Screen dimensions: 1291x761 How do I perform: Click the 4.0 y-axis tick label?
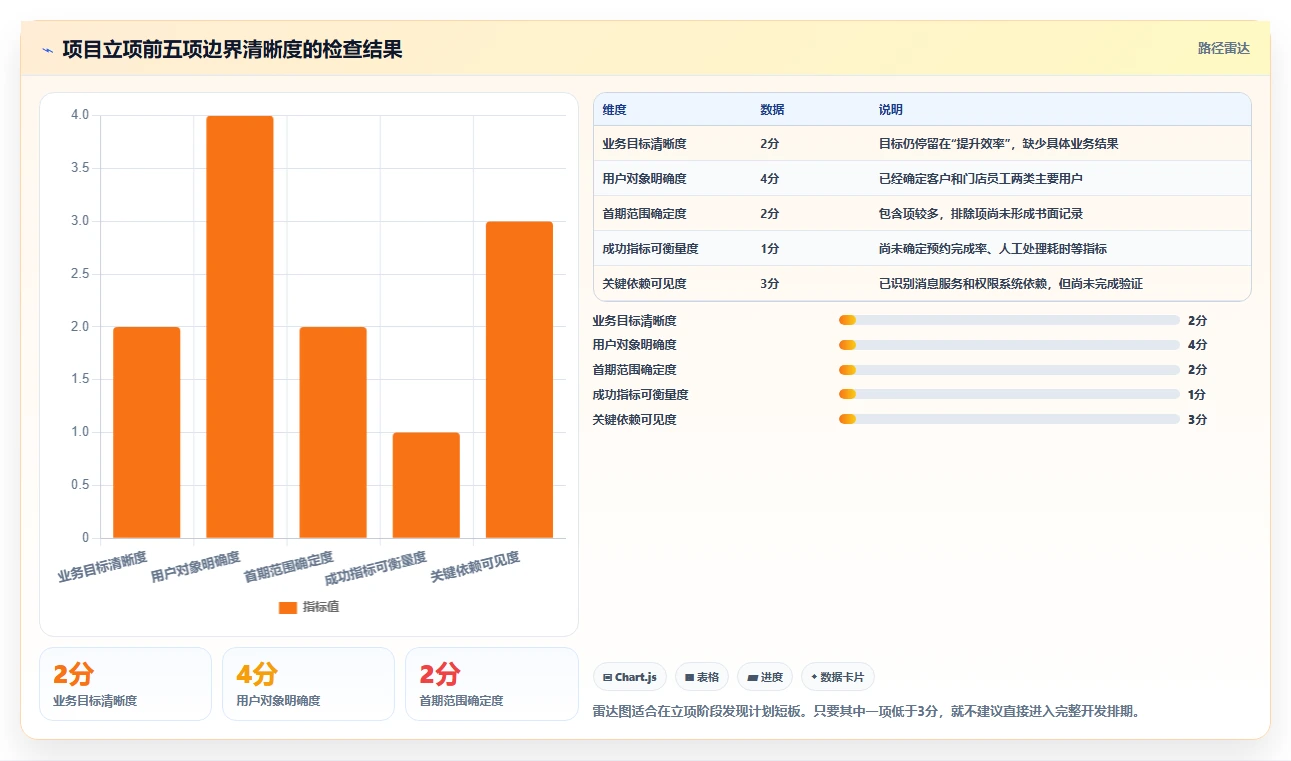tap(80, 115)
